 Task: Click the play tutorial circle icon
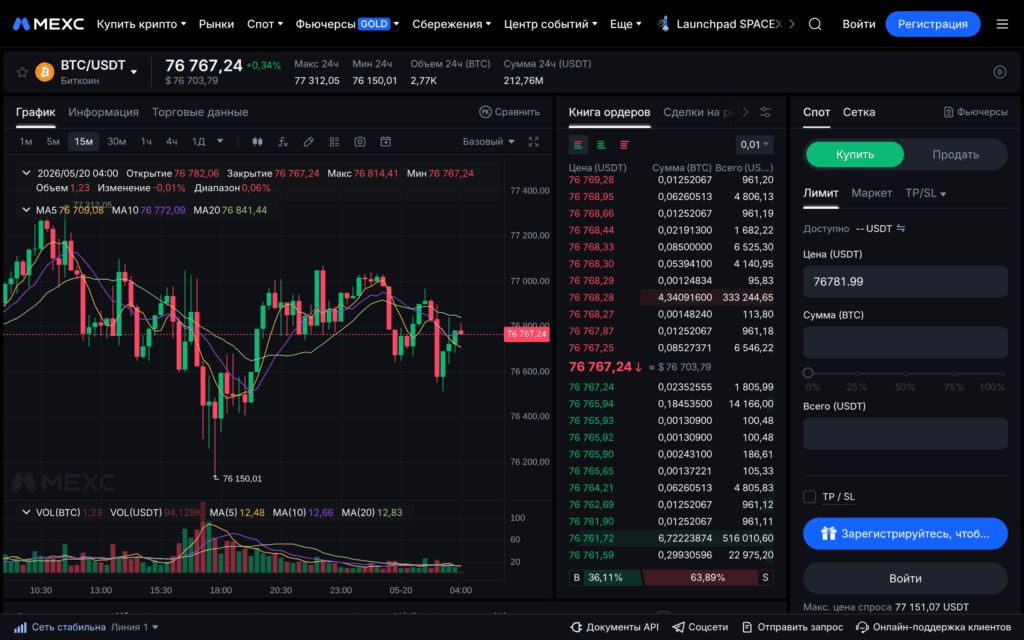1000,72
